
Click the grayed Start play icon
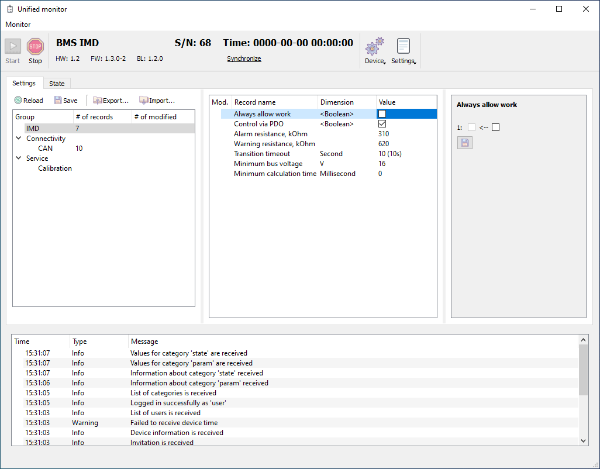click(13, 47)
